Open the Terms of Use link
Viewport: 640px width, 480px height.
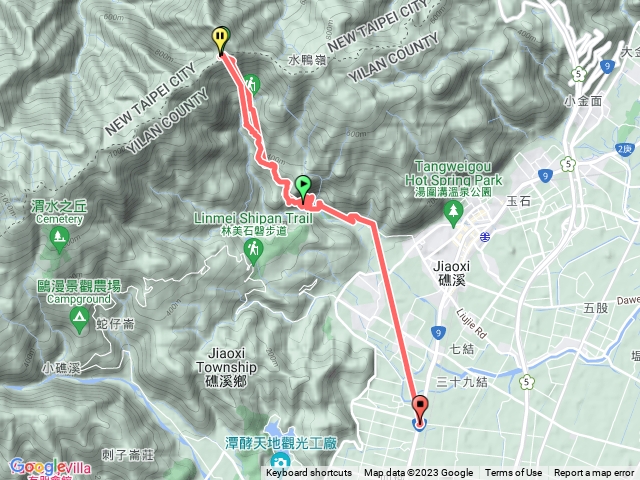(513, 473)
